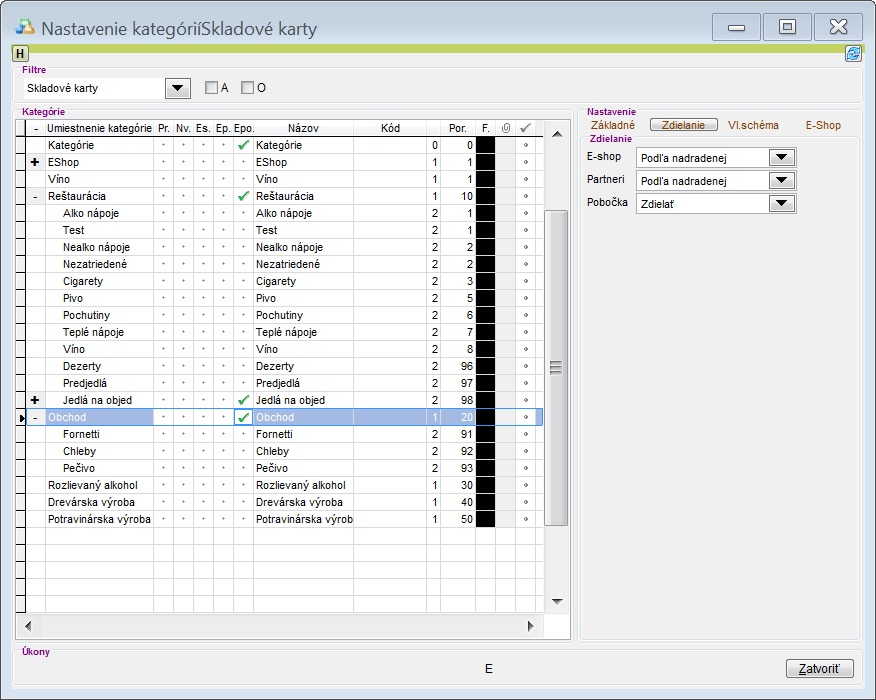Toggle the Epo. checkmark in the Obchod row
876x700 pixels.
[243, 417]
